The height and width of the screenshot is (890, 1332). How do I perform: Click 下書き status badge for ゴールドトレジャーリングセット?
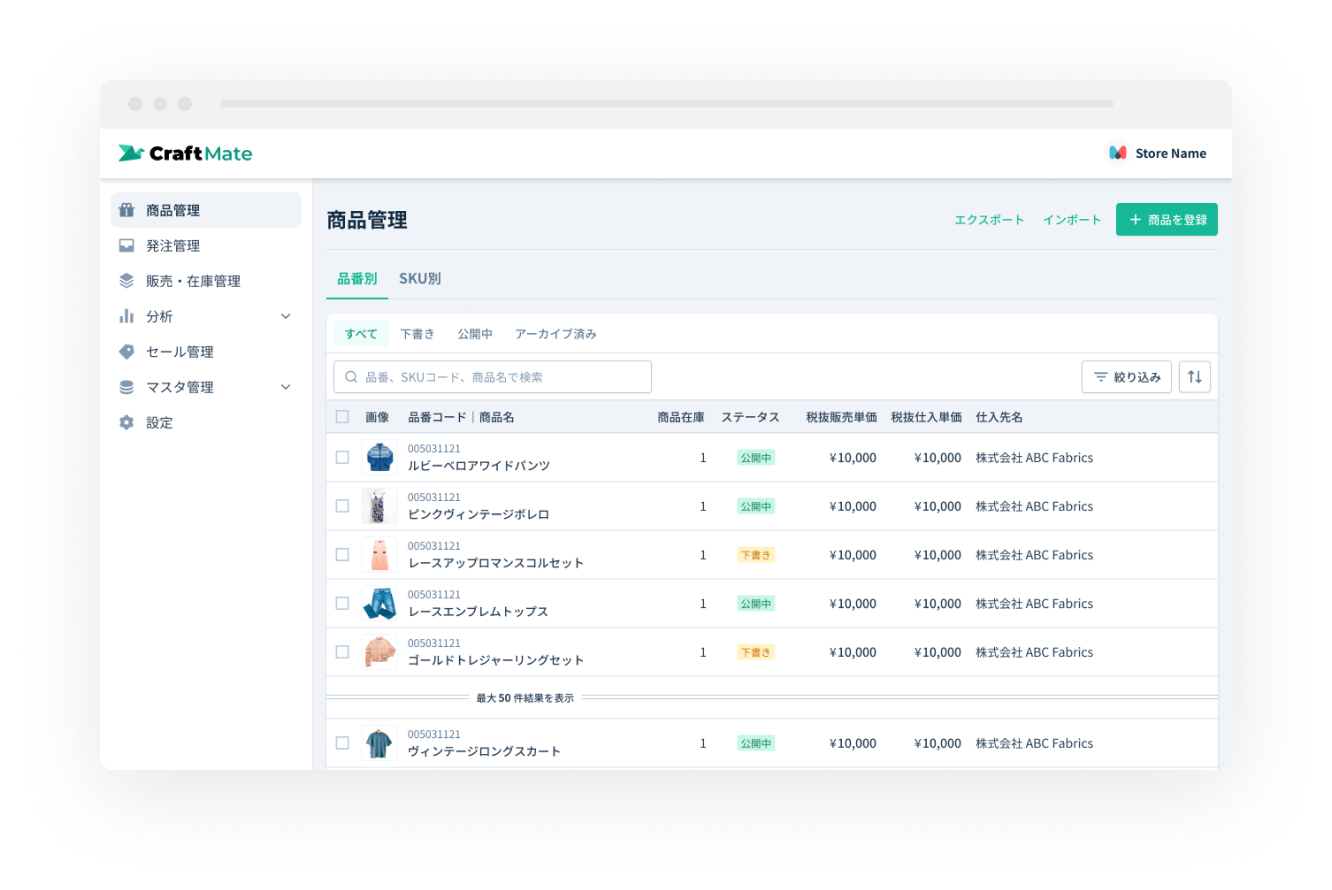coord(756,652)
